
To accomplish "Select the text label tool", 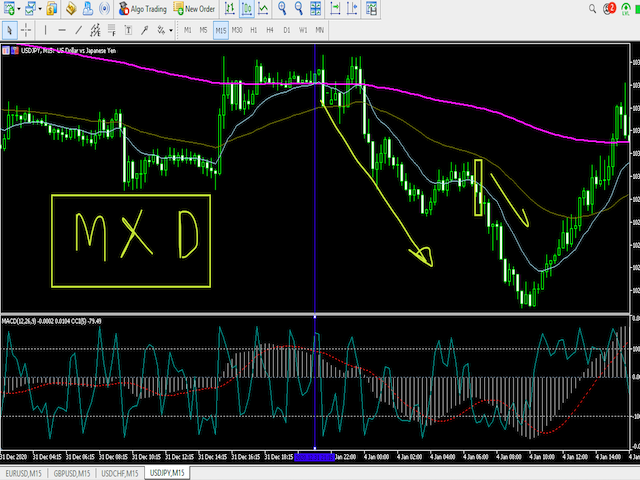I will 128,30.
